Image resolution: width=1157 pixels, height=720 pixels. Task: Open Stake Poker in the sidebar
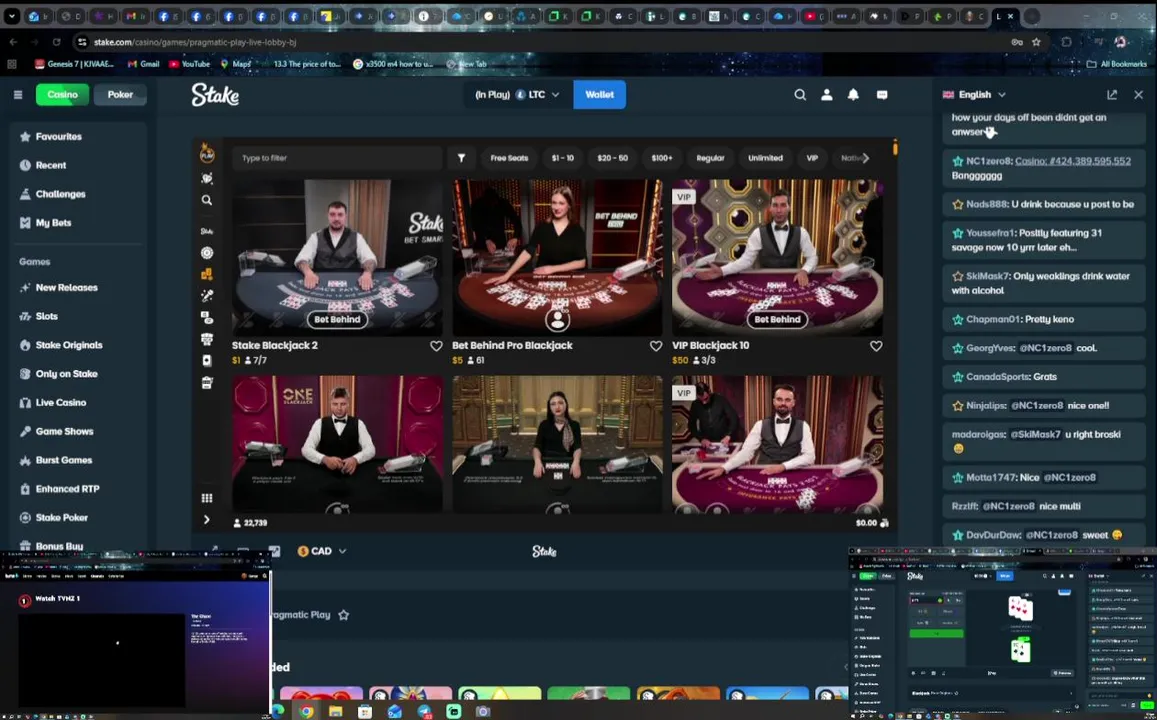(x=78, y=518)
